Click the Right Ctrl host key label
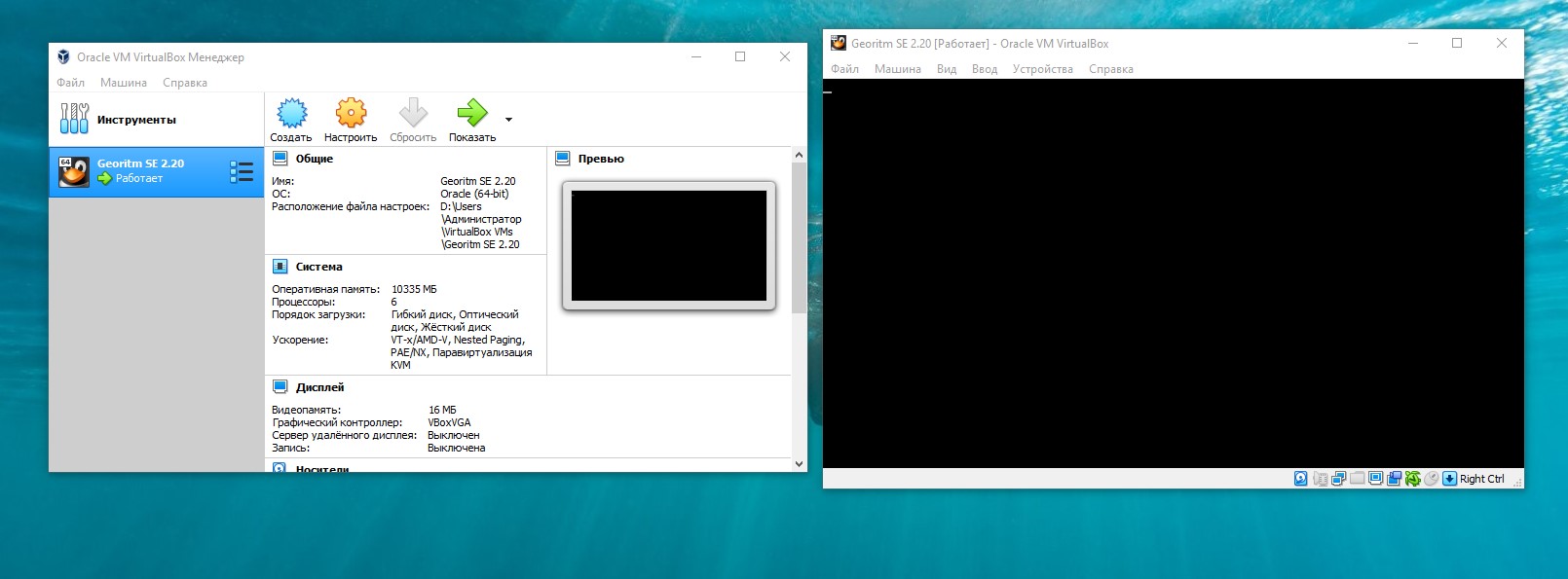This screenshot has width=1568, height=579. tap(1481, 479)
